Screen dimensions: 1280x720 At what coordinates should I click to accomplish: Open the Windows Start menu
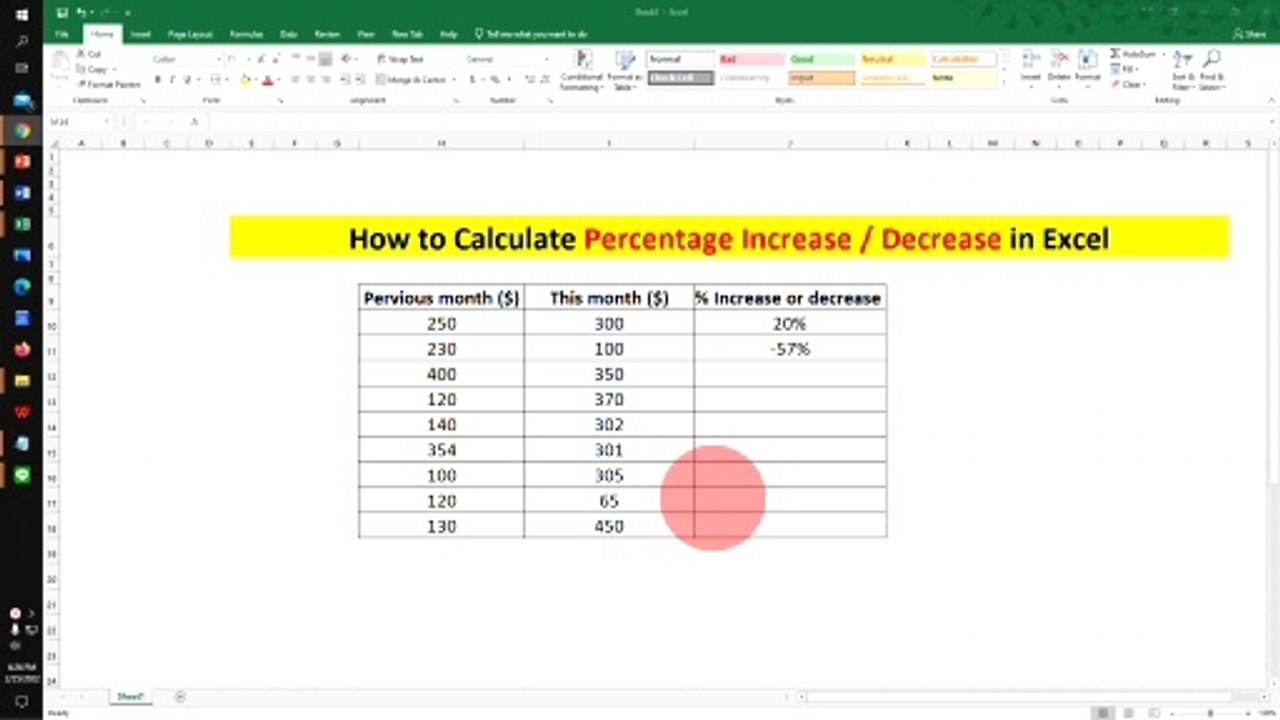[21, 13]
